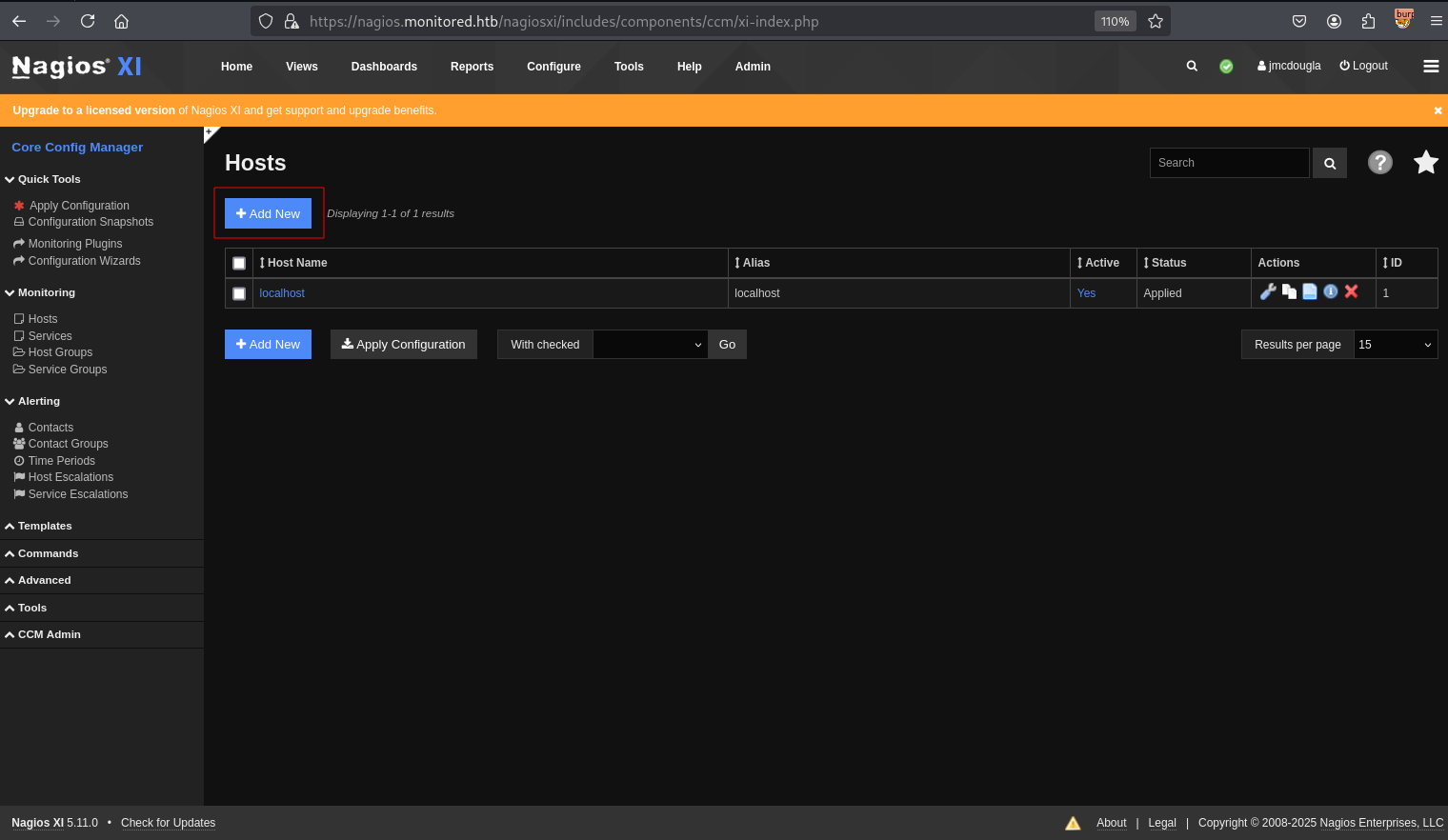Click the wrench icon to modify localhost
Viewport: 1448px width, 840px height.
[1268, 291]
